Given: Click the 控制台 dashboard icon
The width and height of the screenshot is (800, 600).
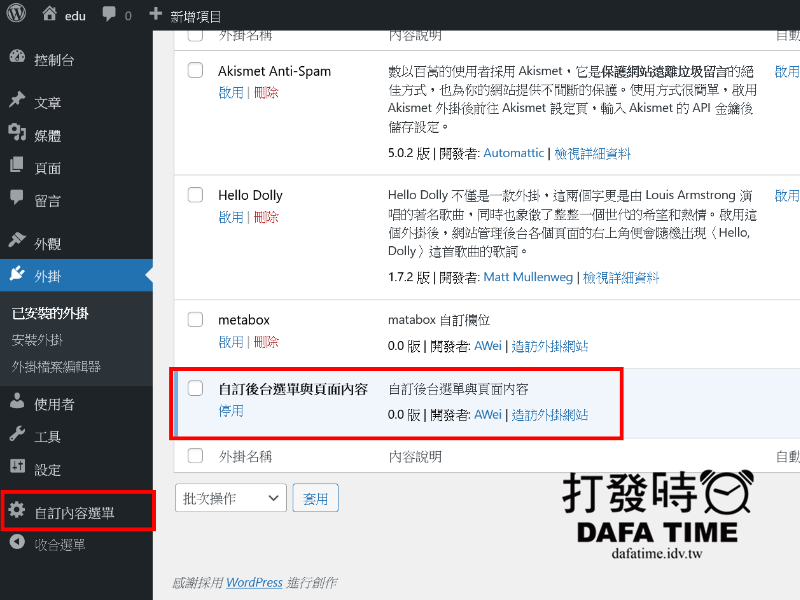Looking at the screenshot, I should pos(17,57).
